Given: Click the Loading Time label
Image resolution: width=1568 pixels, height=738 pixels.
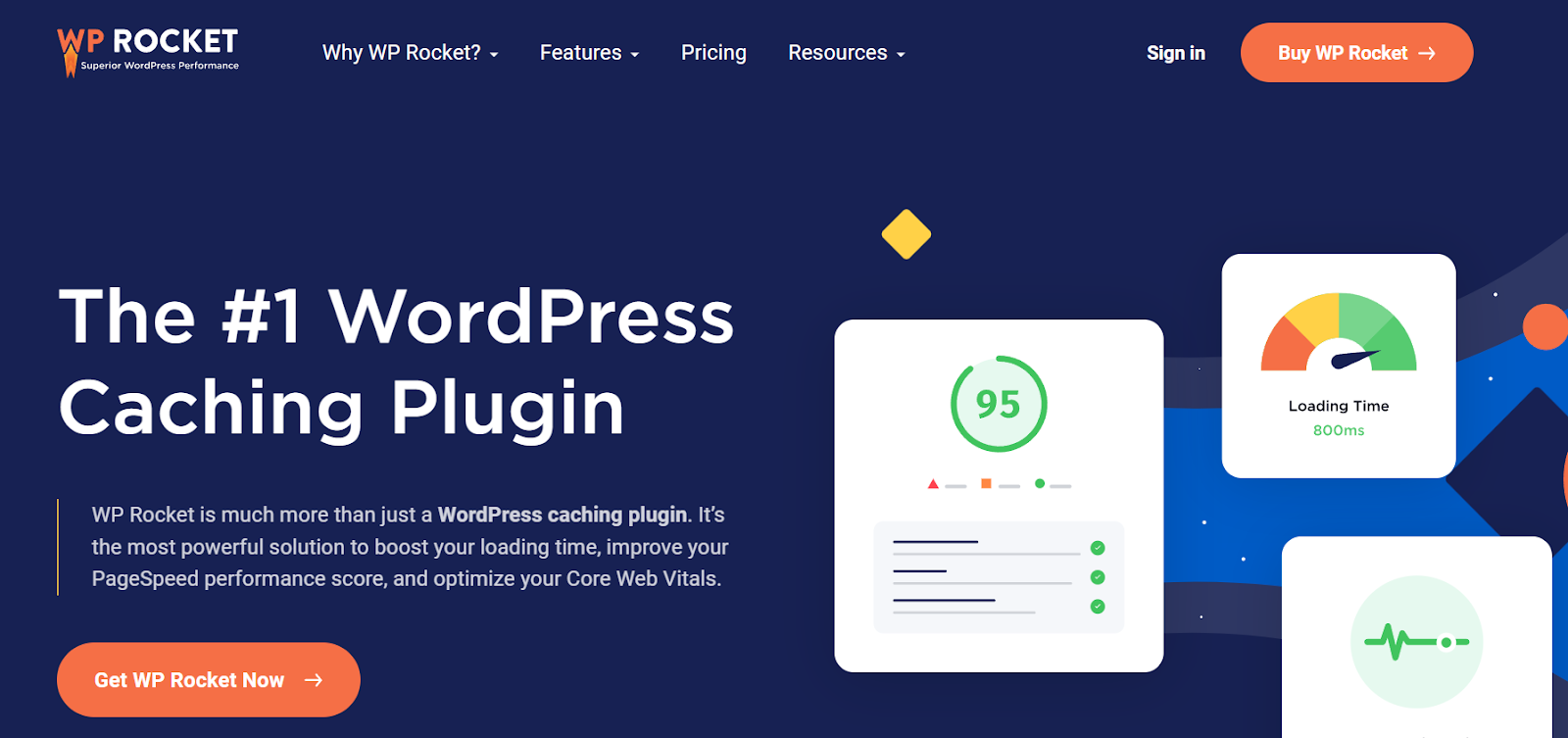Looking at the screenshot, I should pos(1339,406).
